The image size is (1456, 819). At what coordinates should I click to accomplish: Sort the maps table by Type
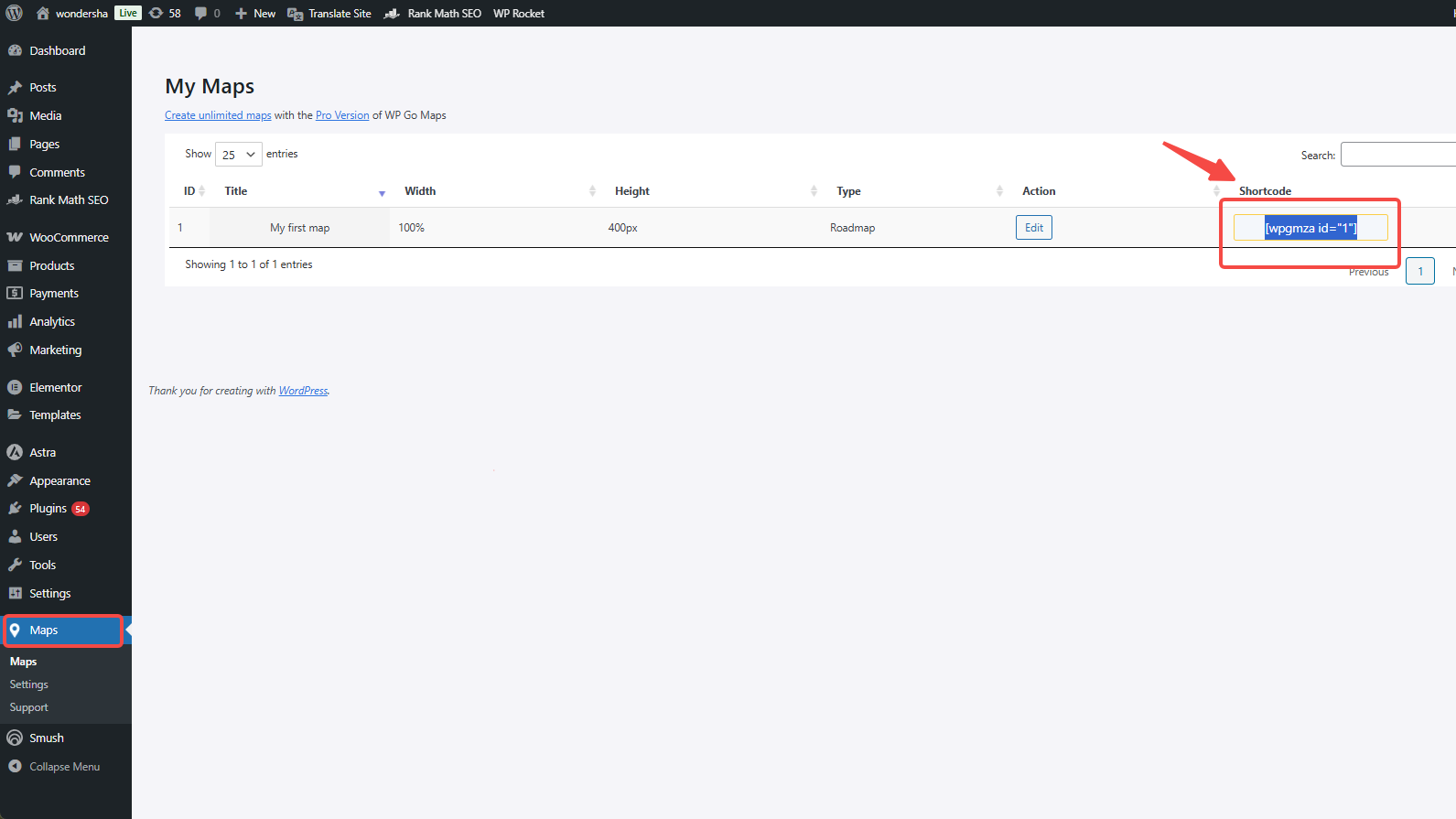click(x=848, y=191)
